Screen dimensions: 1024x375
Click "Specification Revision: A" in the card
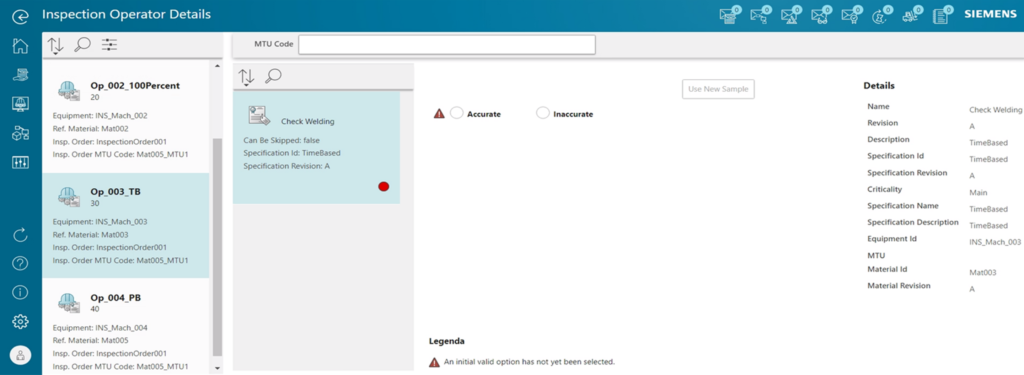click(x=287, y=166)
